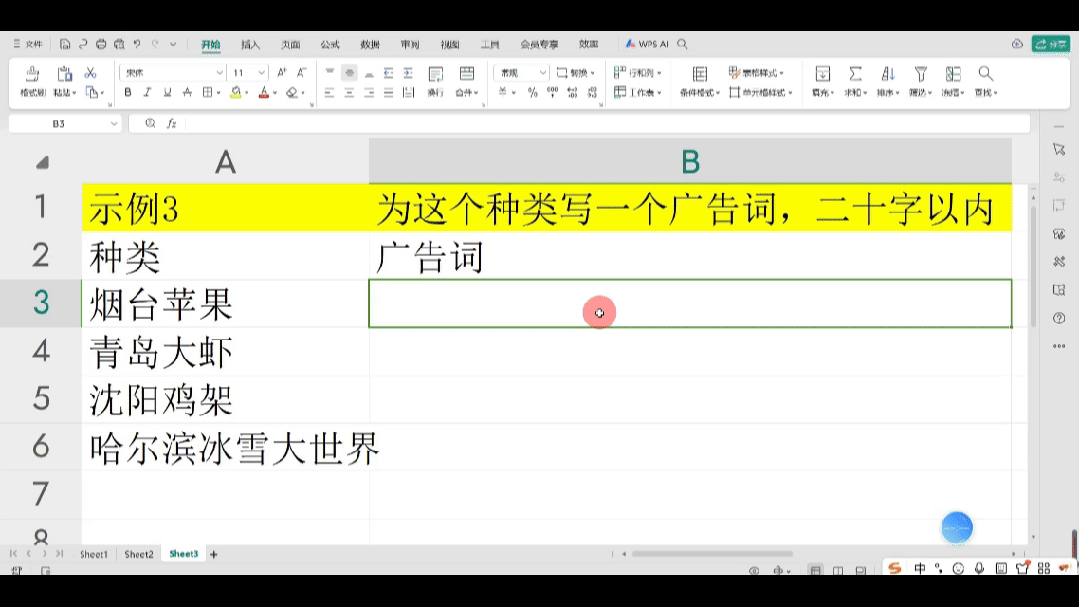
Task: Toggle Bold formatting
Action: (127, 92)
